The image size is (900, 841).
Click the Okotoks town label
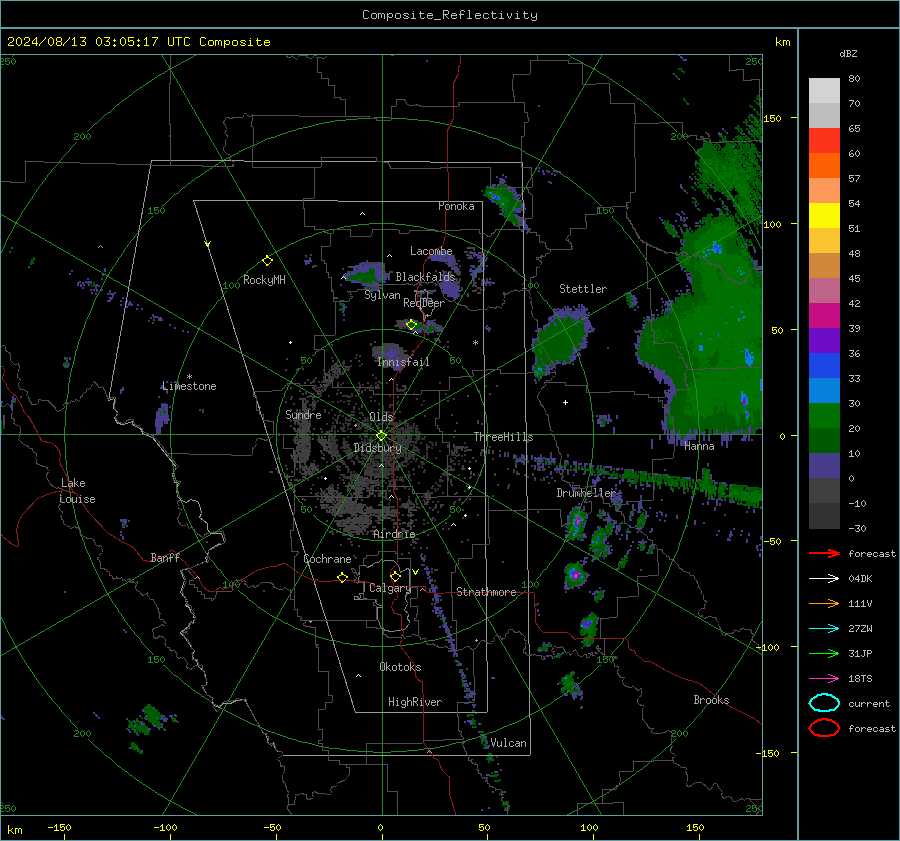point(400,667)
